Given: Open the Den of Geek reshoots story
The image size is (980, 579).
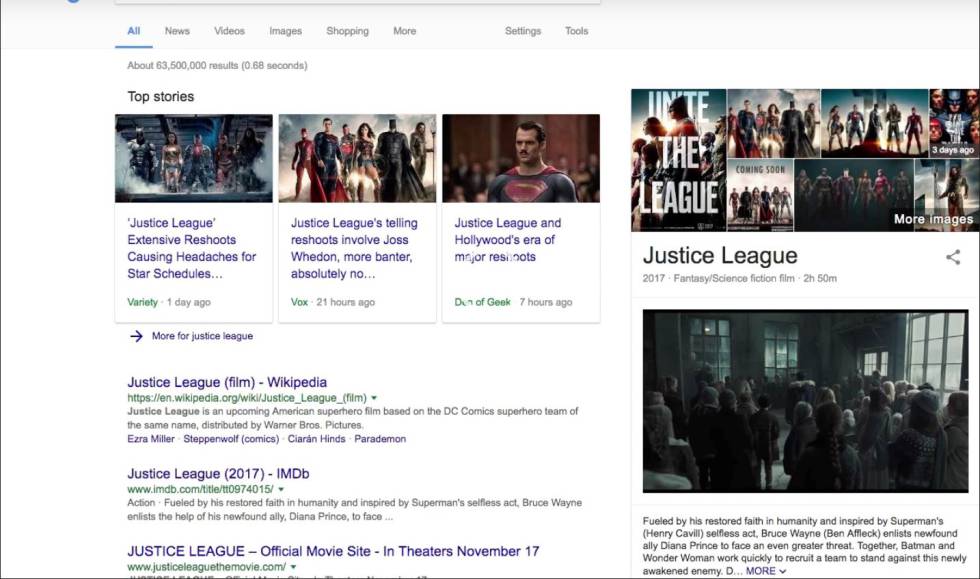Looking at the screenshot, I should pos(508,239).
